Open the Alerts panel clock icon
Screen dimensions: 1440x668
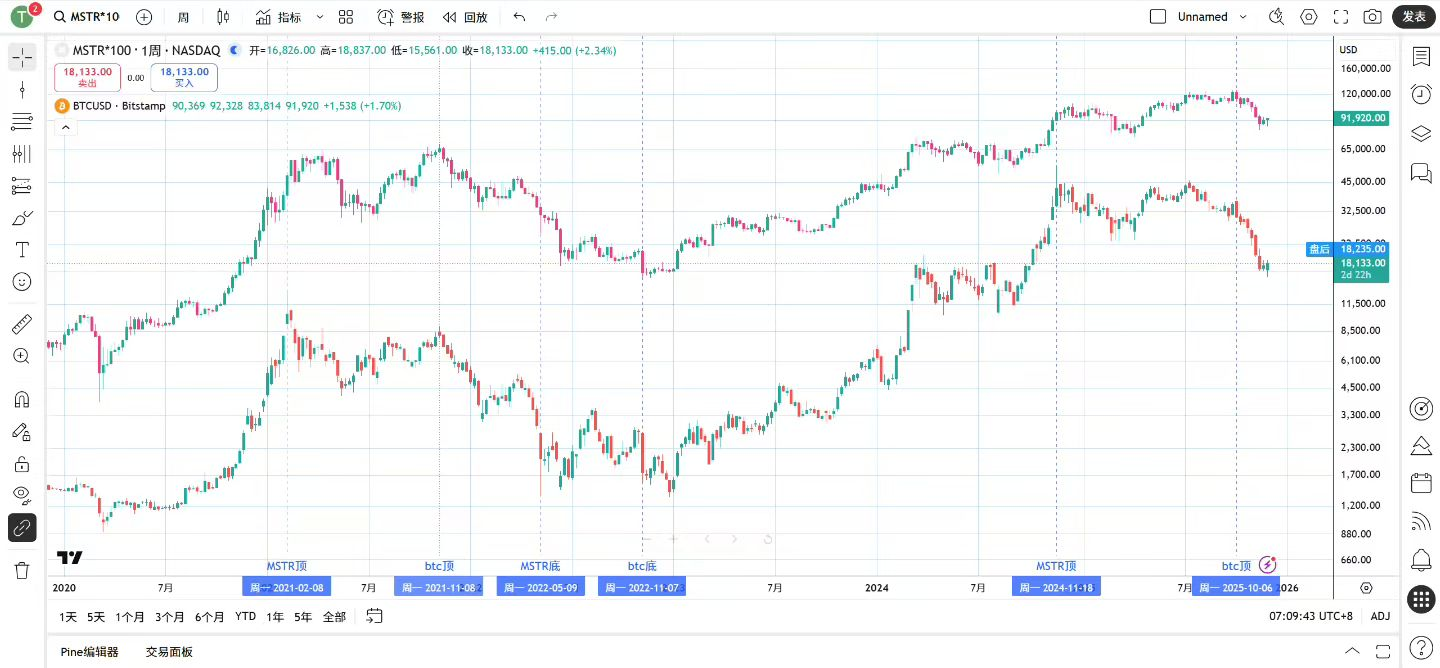1421,94
